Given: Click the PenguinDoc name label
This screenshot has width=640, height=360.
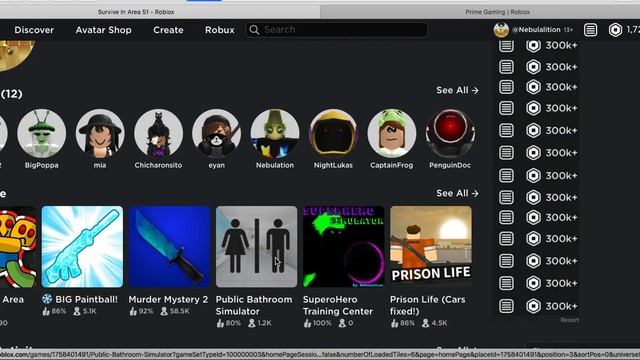Looking at the screenshot, I should pyautogui.click(x=450, y=165).
